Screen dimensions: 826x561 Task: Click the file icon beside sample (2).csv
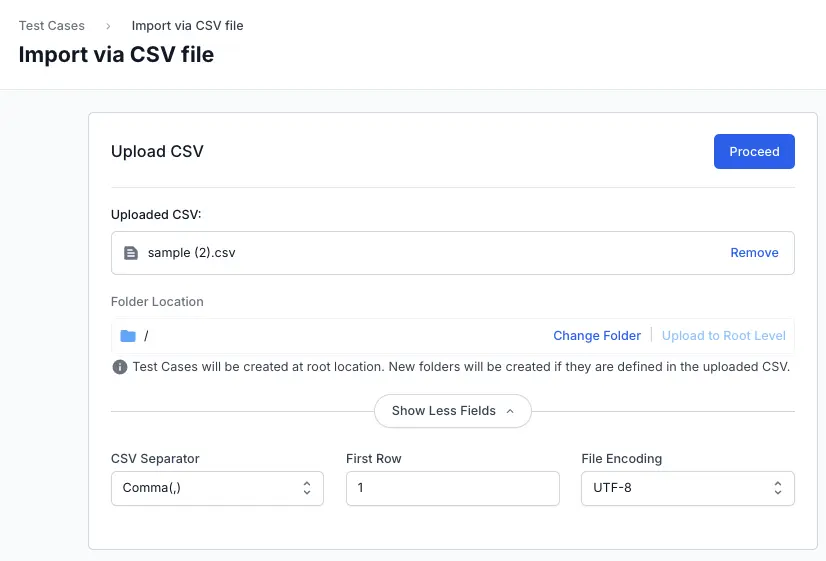[x=130, y=253]
